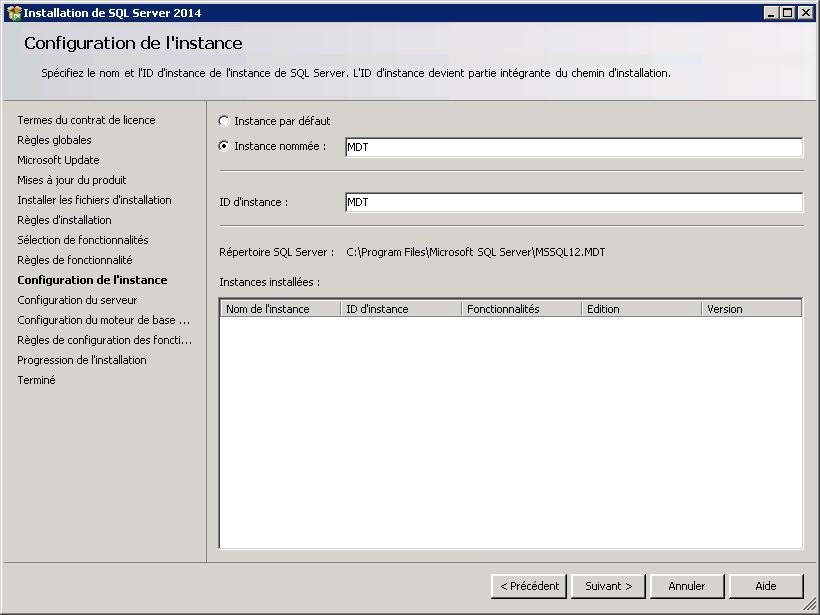Go back with the '< Précédent' button
Screen dimensions: 820x615
point(529,586)
